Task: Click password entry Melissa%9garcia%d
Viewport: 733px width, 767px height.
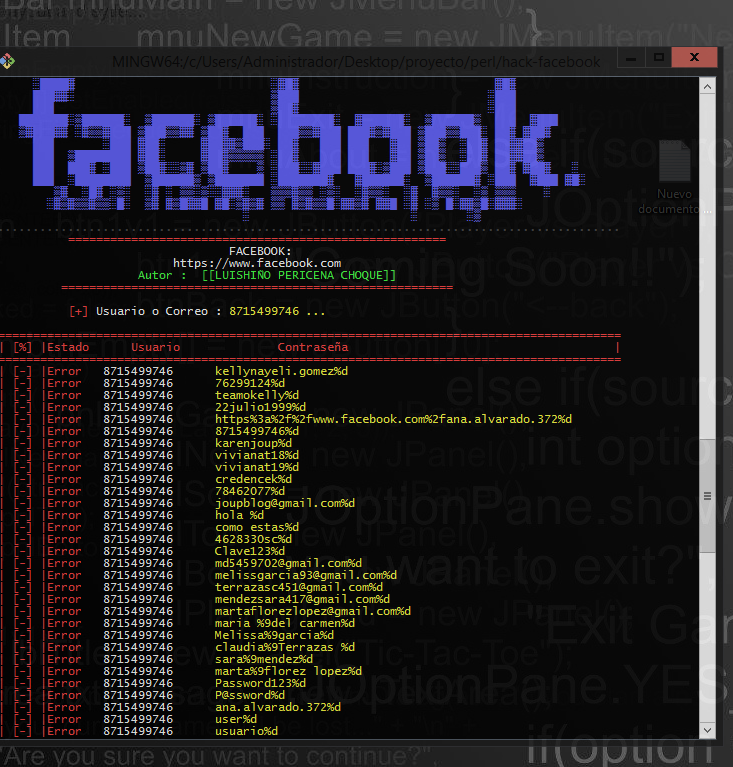Action: coord(275,635)
